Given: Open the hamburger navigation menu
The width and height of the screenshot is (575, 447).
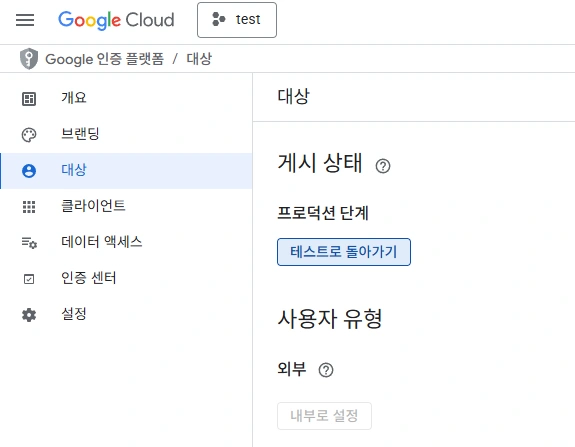Looking at the screenshot, I should 25,20.
